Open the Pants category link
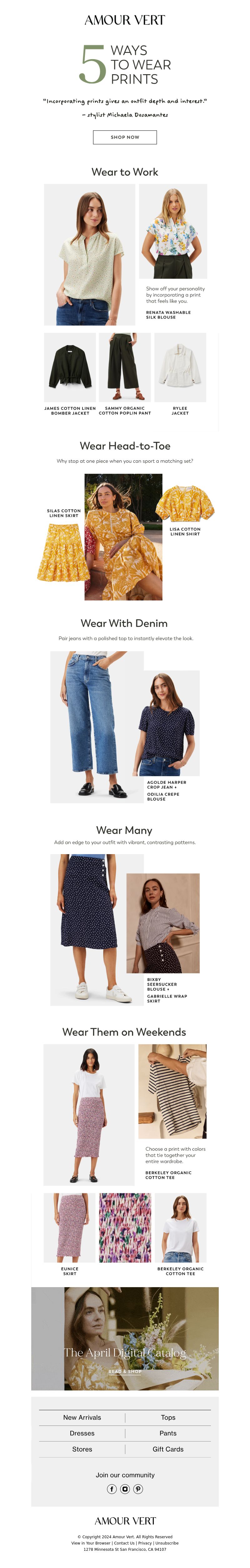 pyautogui.click(x=168, y=1433)
